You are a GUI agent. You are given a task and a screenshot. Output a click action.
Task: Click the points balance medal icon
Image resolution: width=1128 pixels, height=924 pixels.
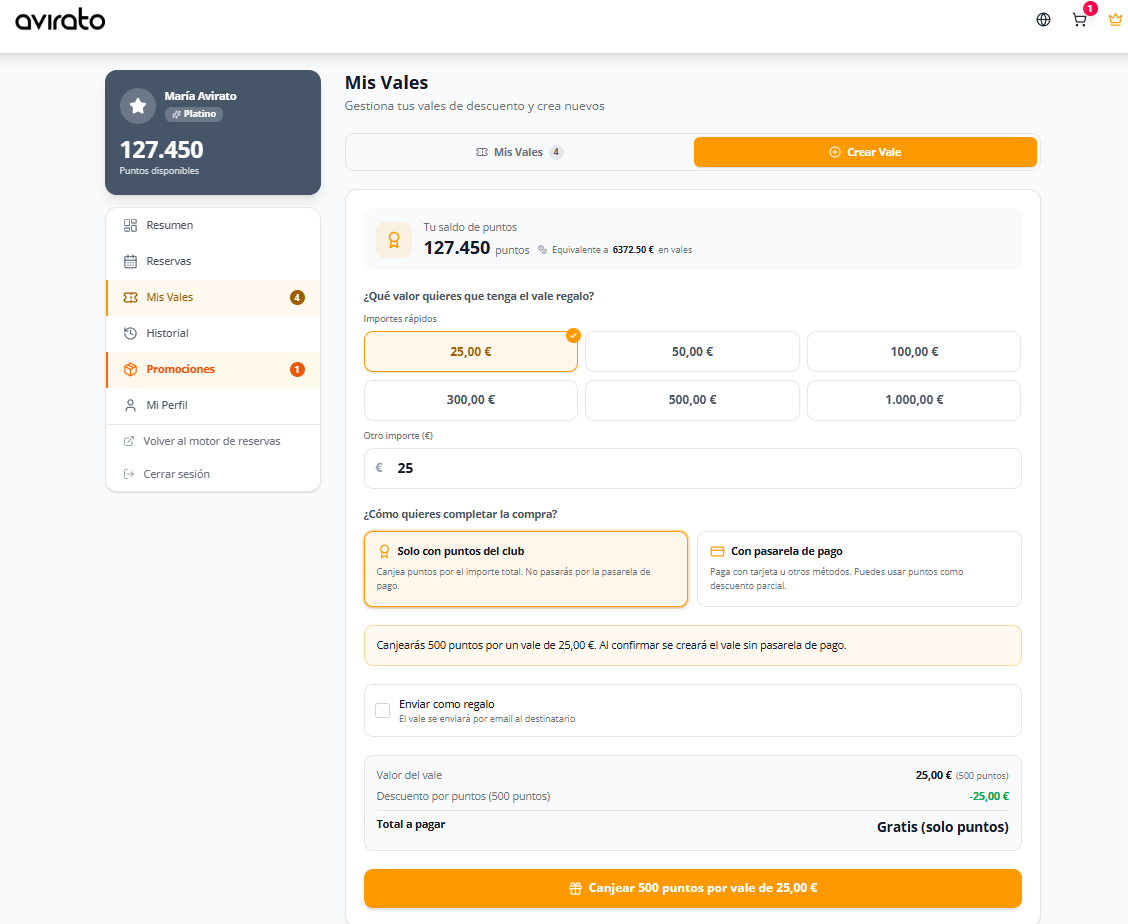394,240
